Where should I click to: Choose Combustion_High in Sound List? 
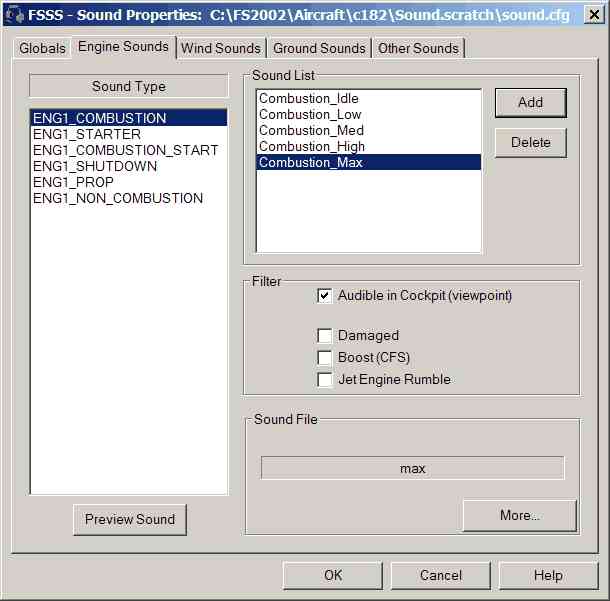[368, 146]
